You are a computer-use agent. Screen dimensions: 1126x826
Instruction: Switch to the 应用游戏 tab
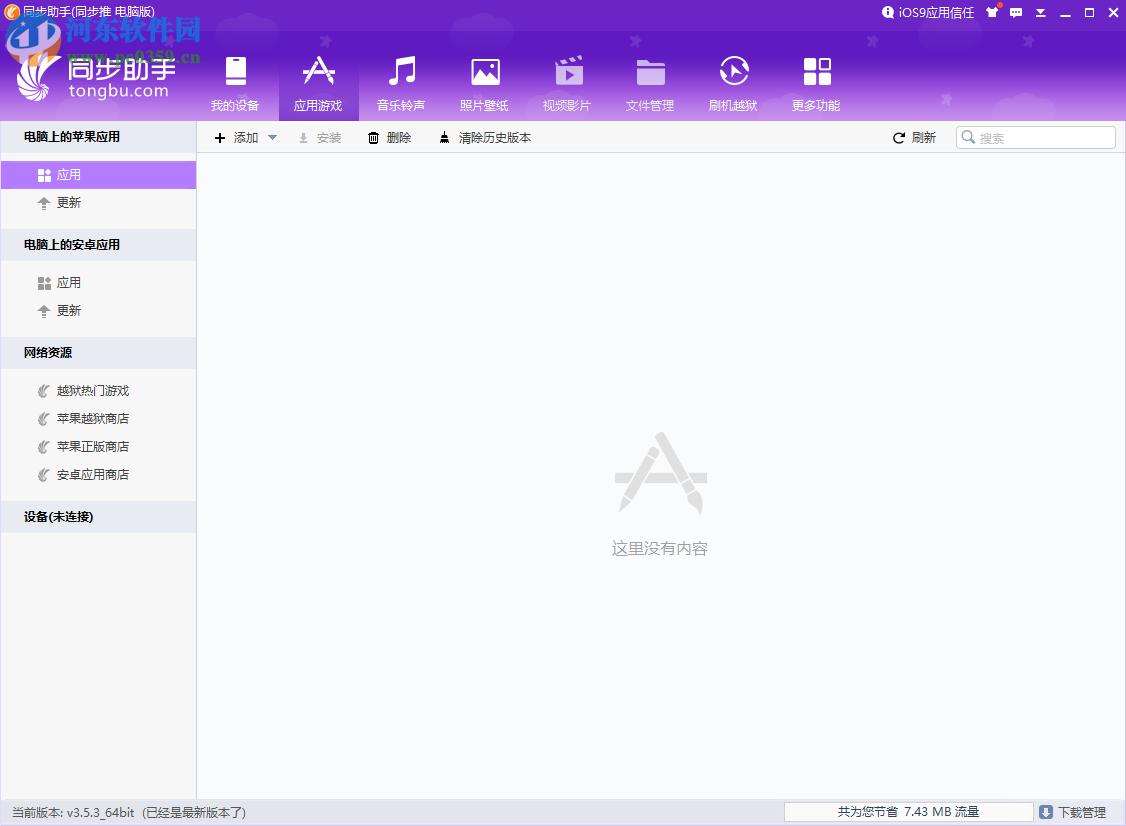[x=318, y=85]
